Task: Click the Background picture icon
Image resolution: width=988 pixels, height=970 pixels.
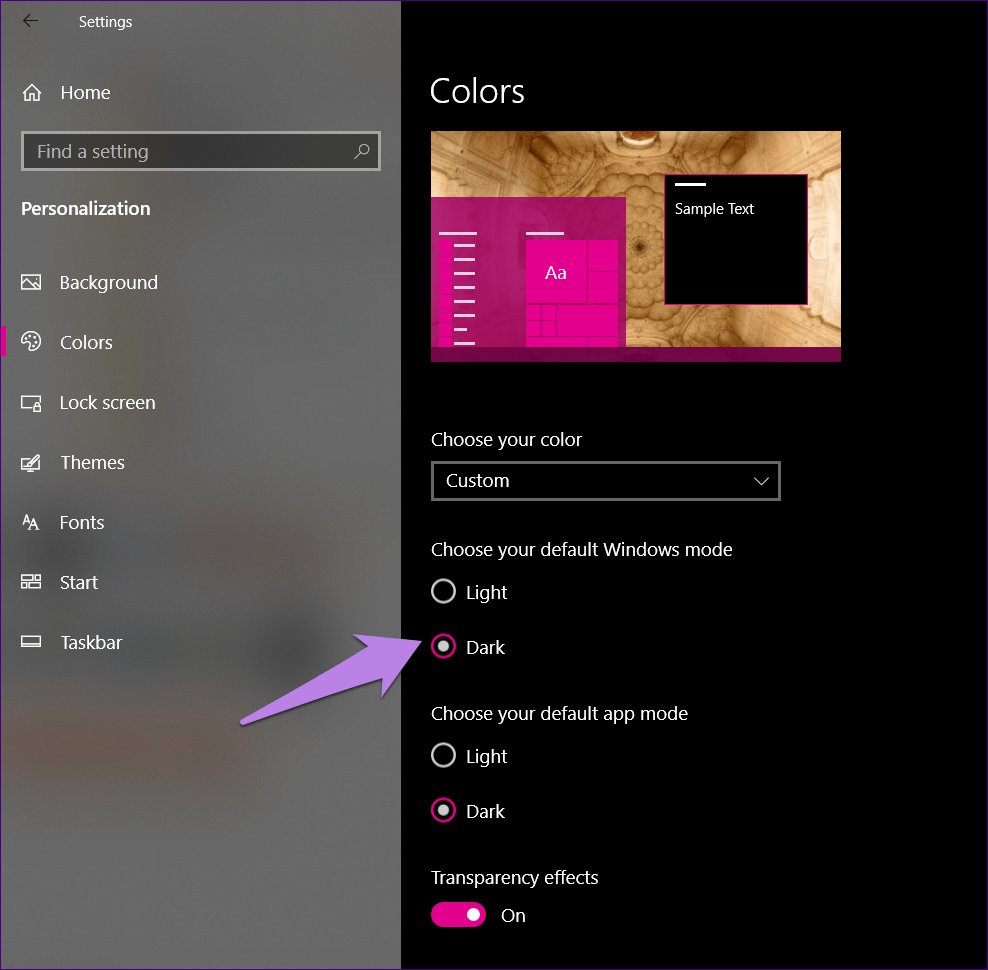Action: (31, 283)
